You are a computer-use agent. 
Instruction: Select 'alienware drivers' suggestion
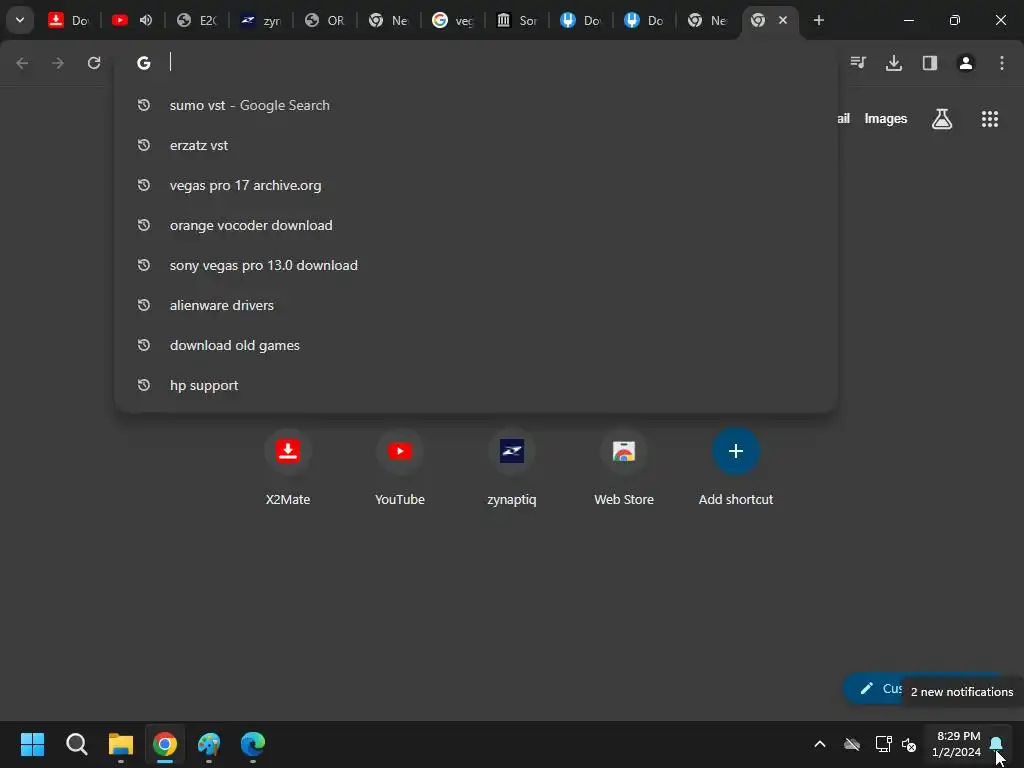click(476, 305)
